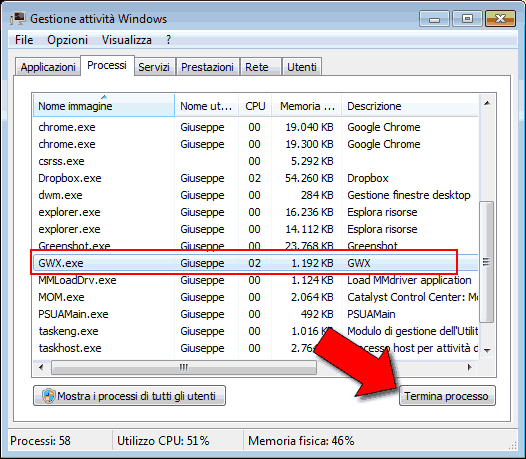Click Termina processo button

click(447, 396)
